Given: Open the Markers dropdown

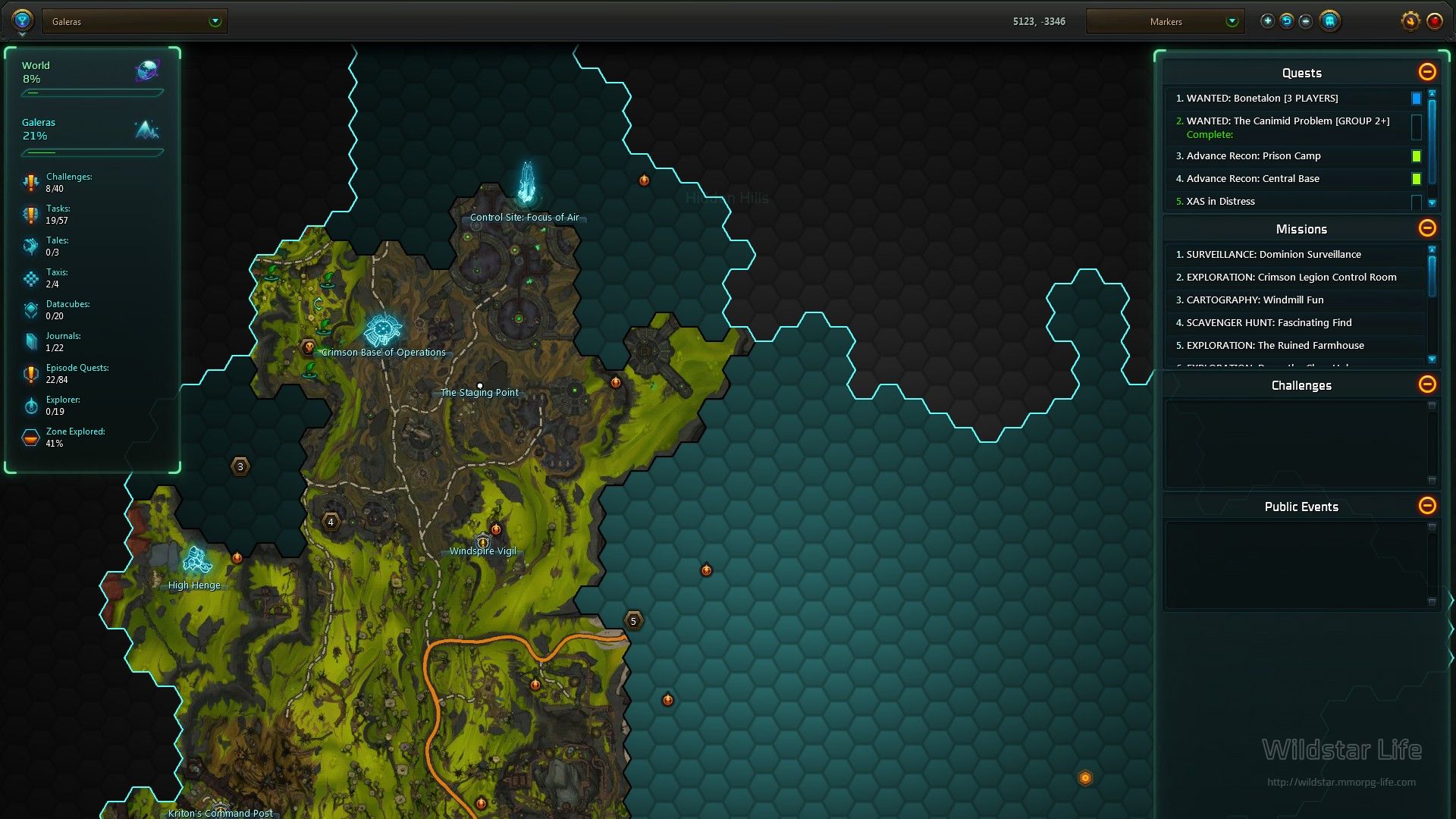Looking at the screenshot, I should [1166, 21].
